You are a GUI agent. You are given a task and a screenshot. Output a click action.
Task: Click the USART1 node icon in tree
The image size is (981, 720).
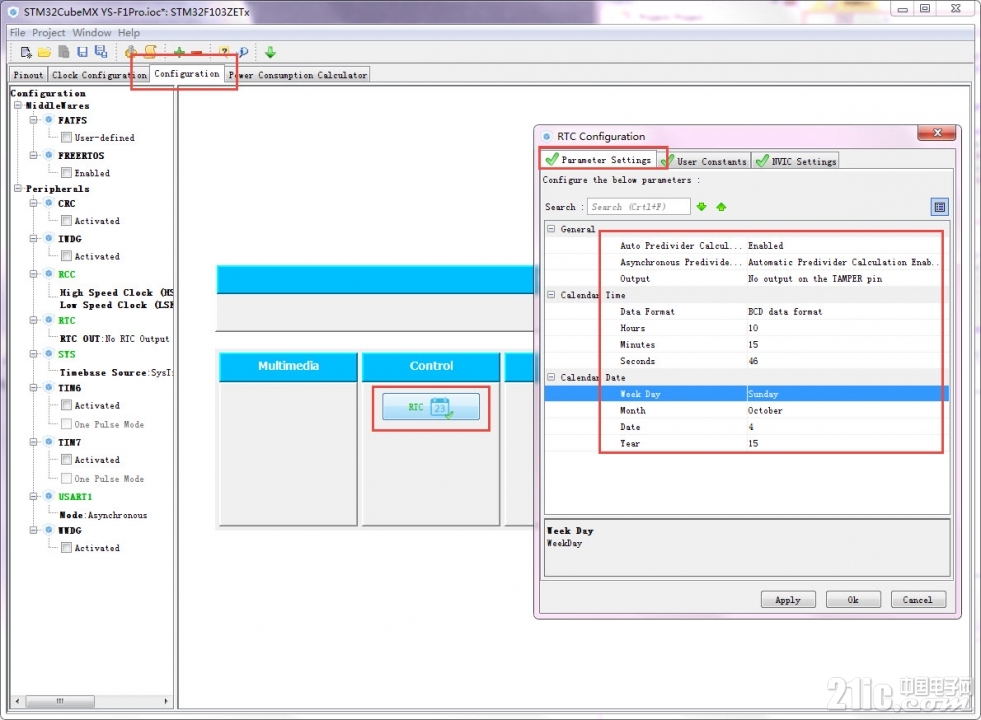click(48, 495)
